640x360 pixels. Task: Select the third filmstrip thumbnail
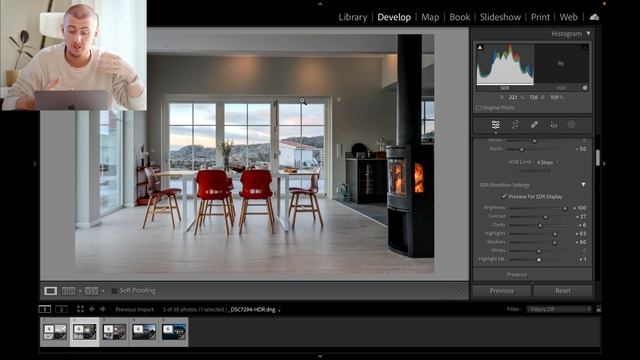pyautogui.click(x=114, y=332)
